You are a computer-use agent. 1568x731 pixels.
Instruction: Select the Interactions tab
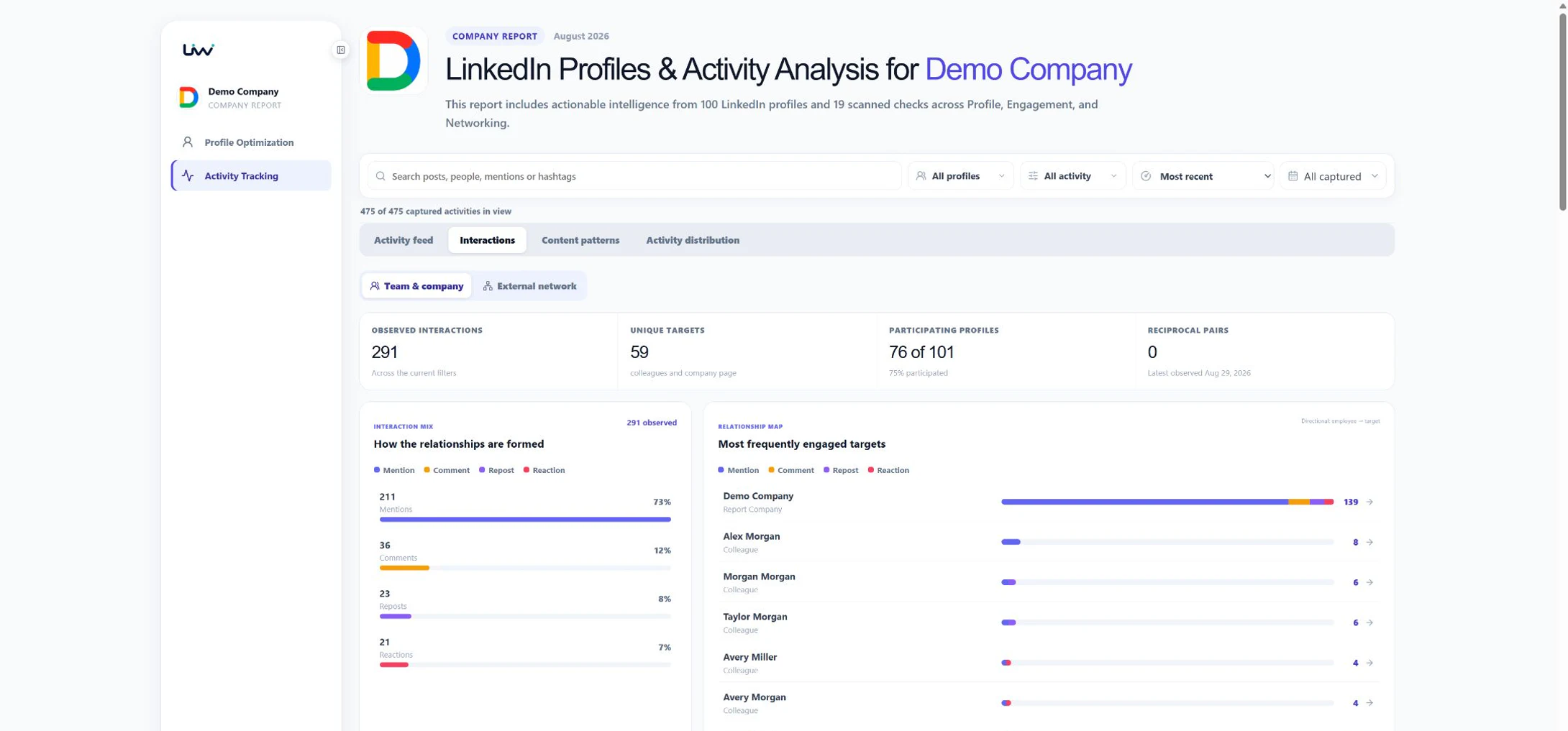coord(488,240)
